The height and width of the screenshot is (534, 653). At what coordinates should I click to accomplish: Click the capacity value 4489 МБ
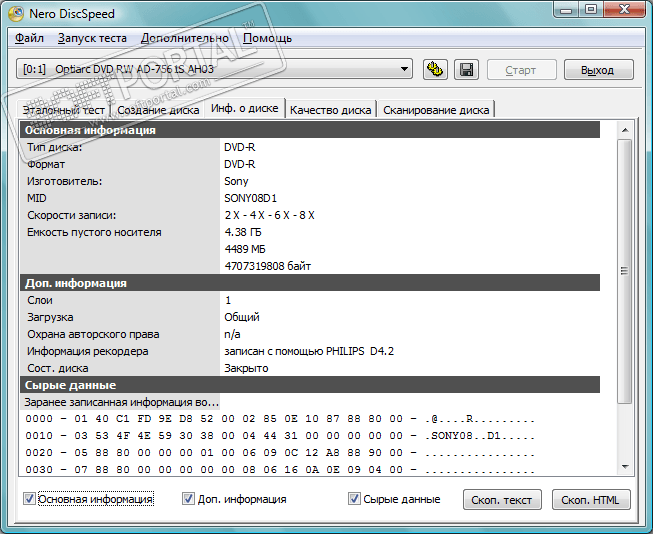pos(245,249)
